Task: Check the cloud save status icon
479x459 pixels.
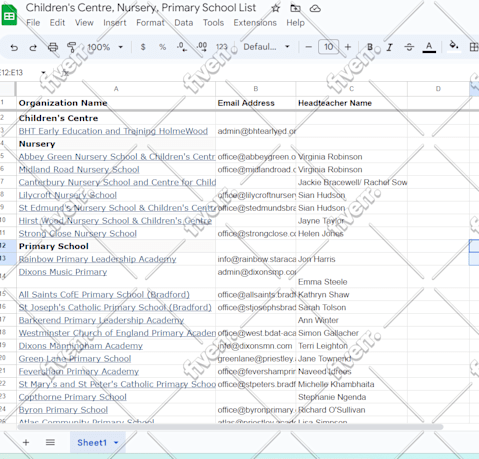Action: tap(315, 8)
